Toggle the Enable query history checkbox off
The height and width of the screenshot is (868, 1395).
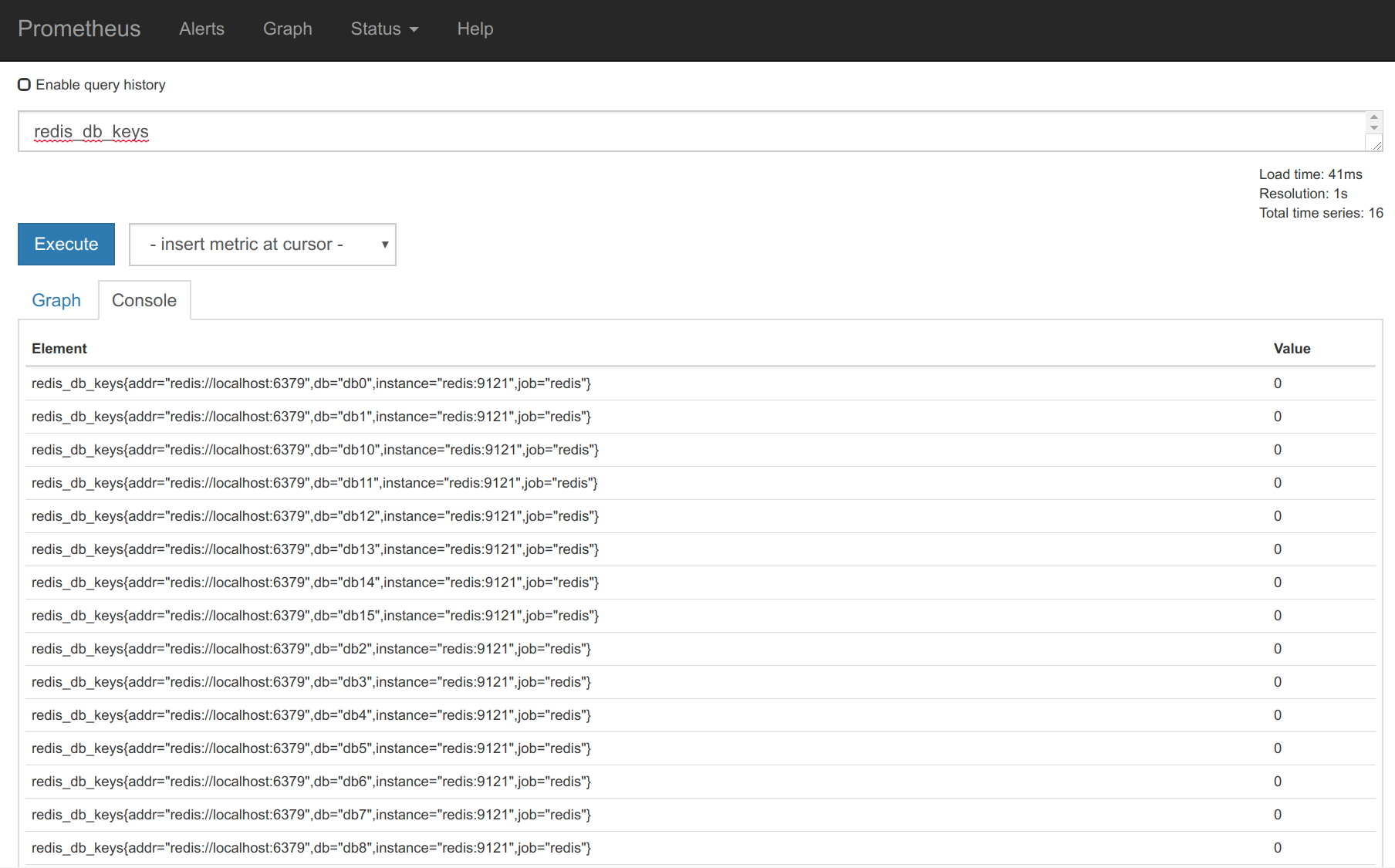pos(24,84)
